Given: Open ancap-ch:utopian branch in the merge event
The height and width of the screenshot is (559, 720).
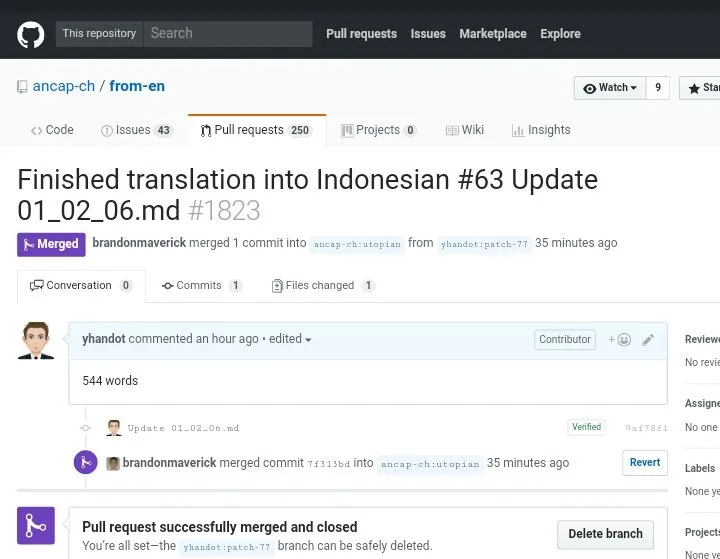Looking at the screenshot, I should click(430, 464).
